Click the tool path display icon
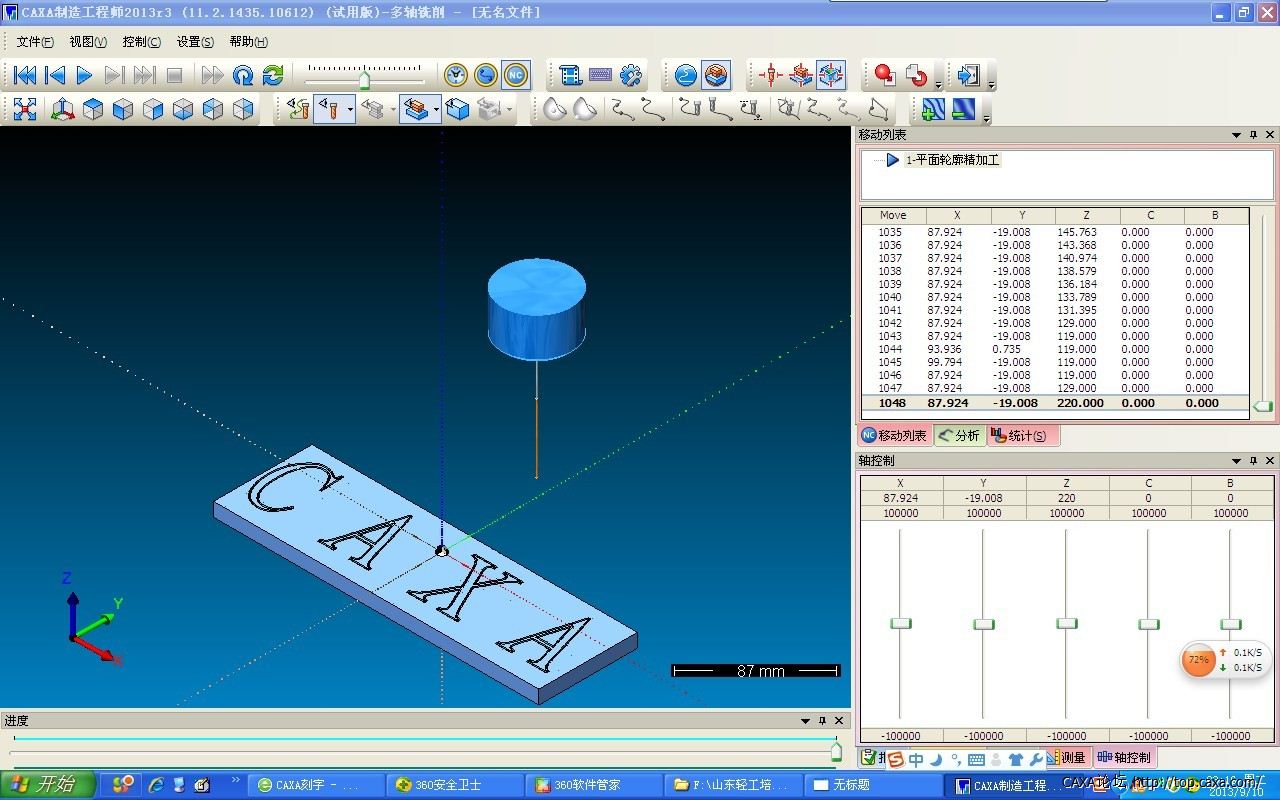Viewport: 1280px width, 800px height. click(297, 109)
